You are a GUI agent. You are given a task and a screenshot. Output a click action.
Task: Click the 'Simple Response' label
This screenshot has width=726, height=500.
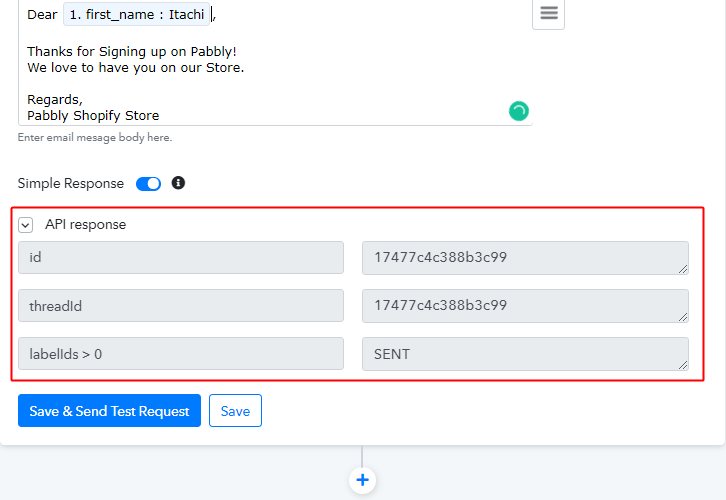click(x=71, y=183)
